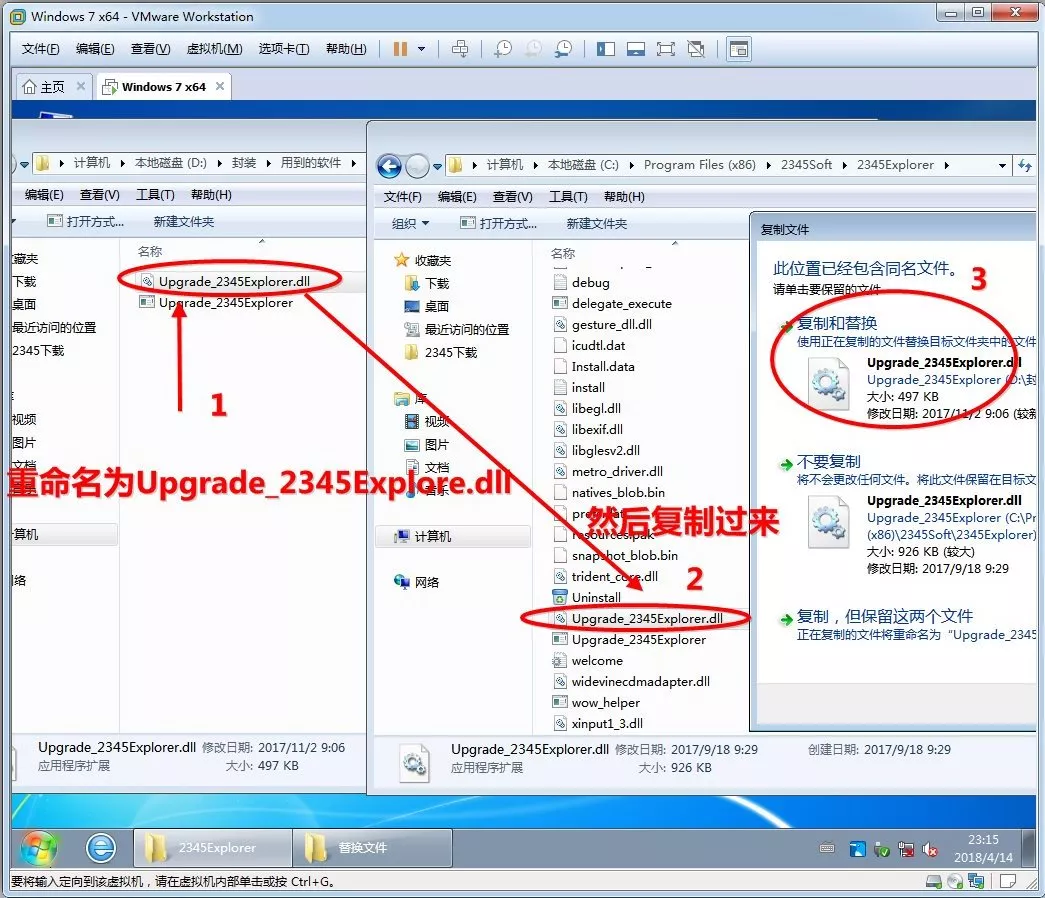1045x898 pixels.
Task: Click the send Ctrl+Alt+Del toolbar icon
Action: pos(460,49)
